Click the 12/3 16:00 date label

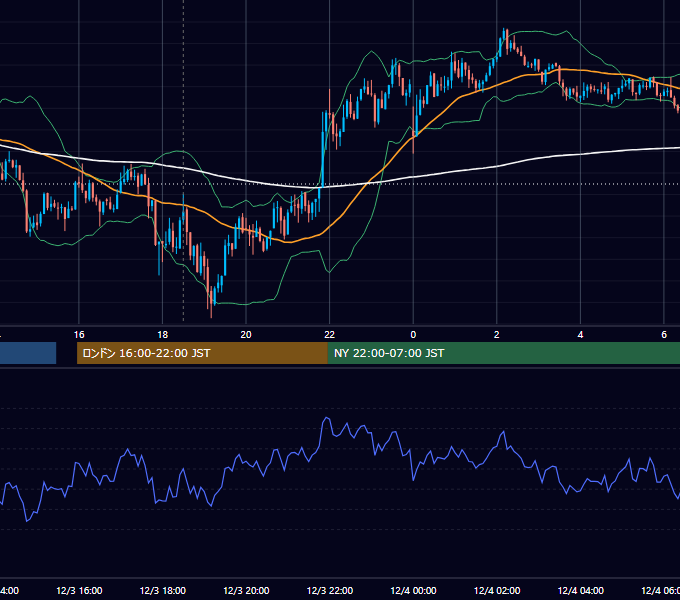point(79,590)
